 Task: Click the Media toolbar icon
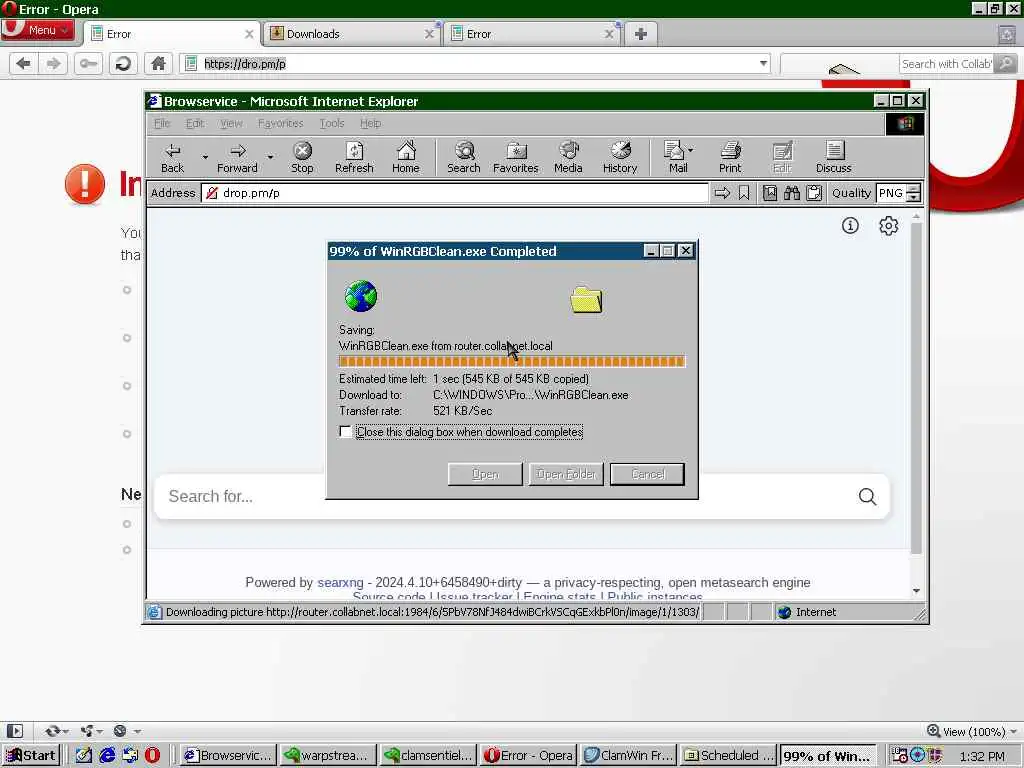[568, 157]
